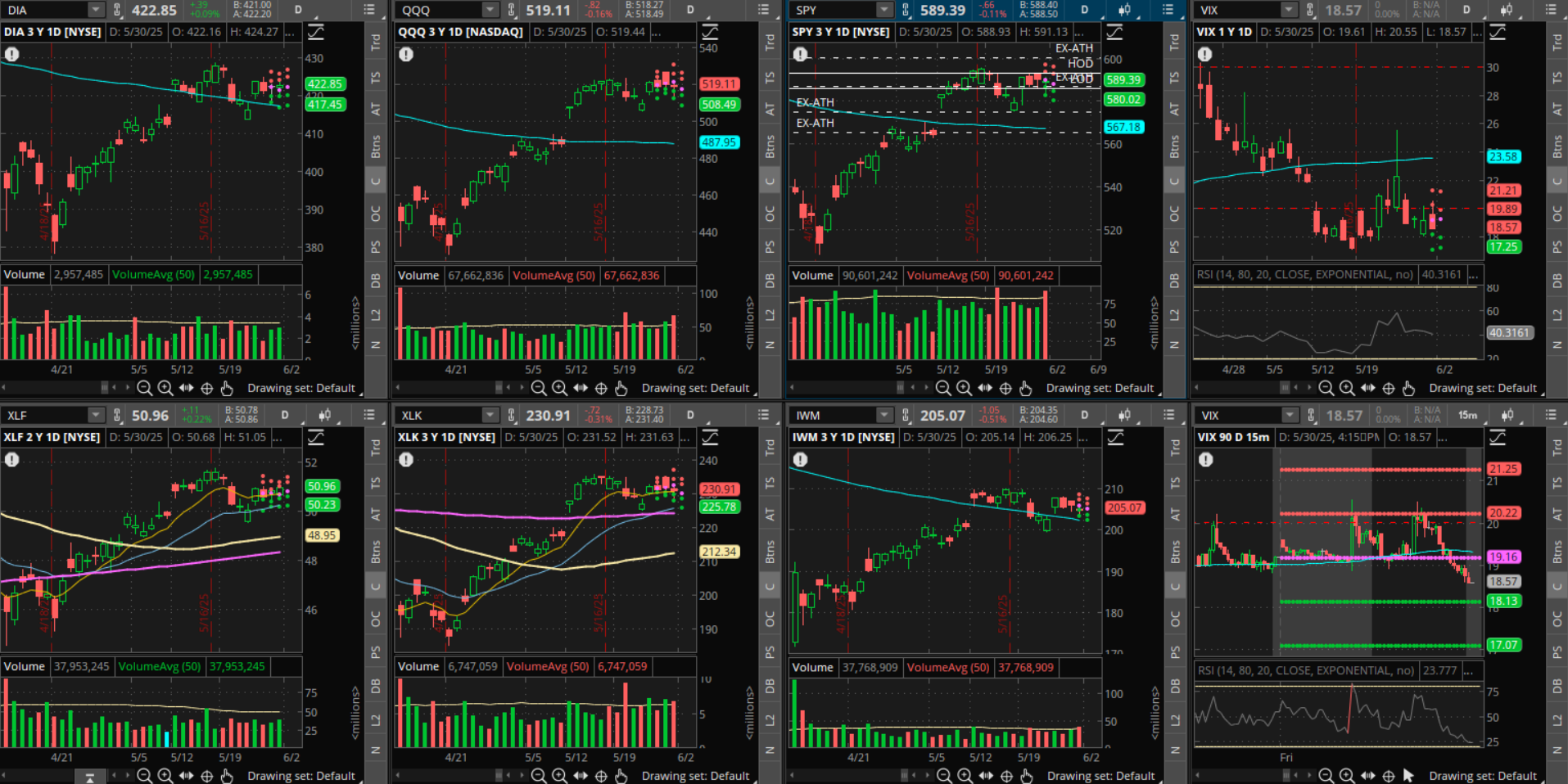Click the symbol link icon beside DIA
The image size is (1568, 784).
coord(117,10)
